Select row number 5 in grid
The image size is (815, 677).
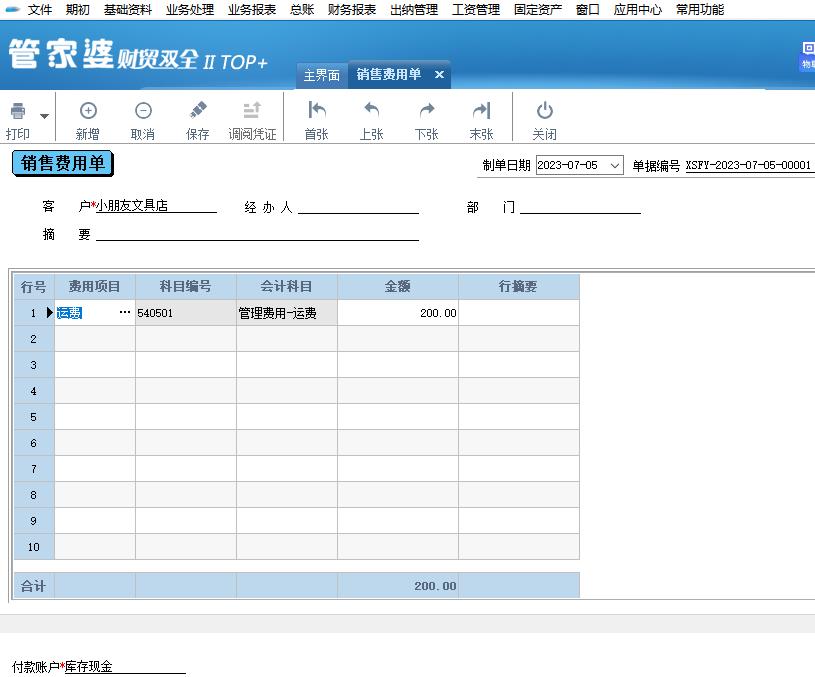pos(34,417)
